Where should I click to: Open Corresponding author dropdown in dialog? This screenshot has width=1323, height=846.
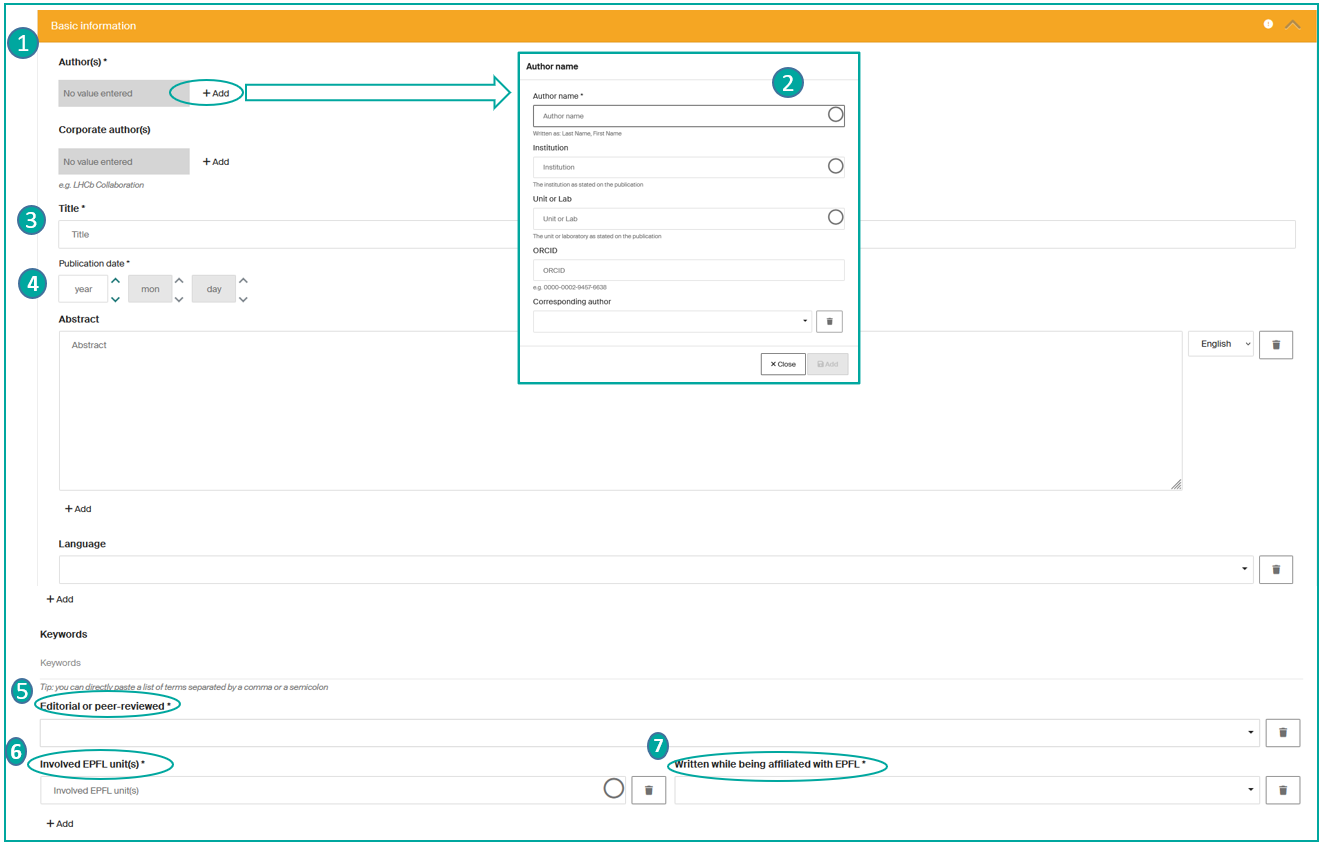click(672, 321)
